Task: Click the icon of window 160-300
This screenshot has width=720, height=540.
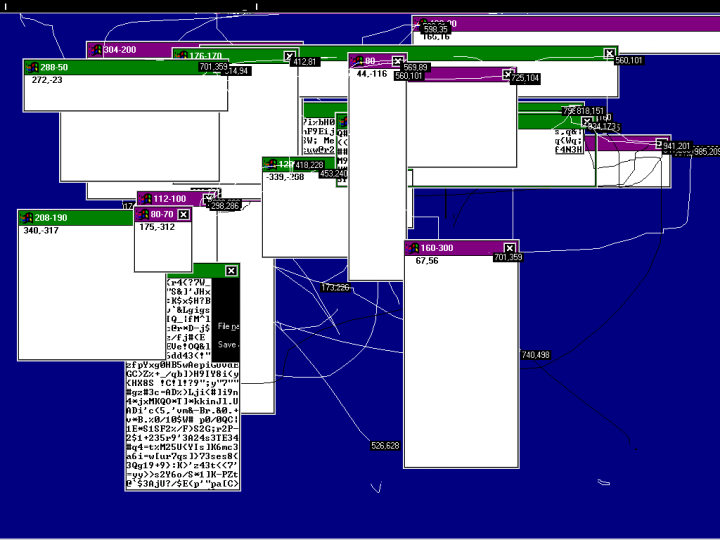Action: (412, 248)
